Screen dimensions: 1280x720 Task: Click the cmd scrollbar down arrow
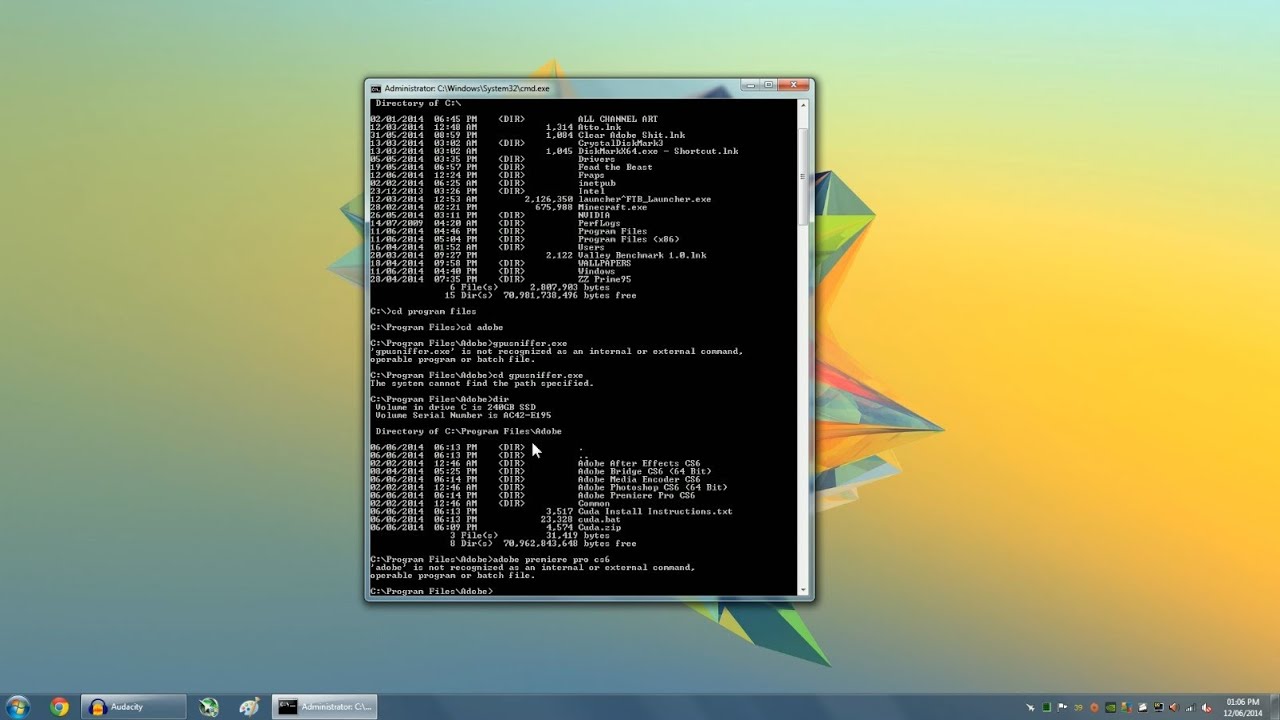point(803,592)
